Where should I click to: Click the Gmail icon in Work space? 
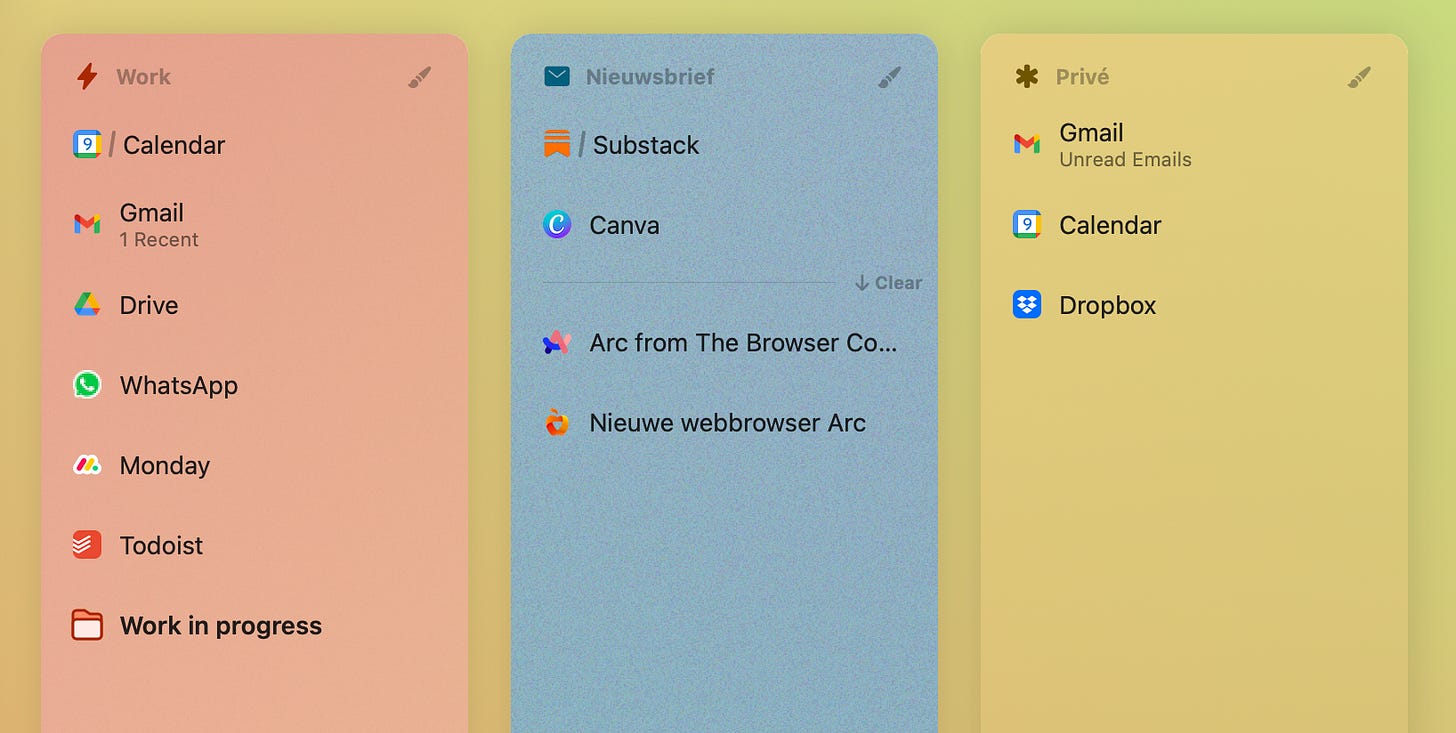pyautogui.click(x=87, y=224)
